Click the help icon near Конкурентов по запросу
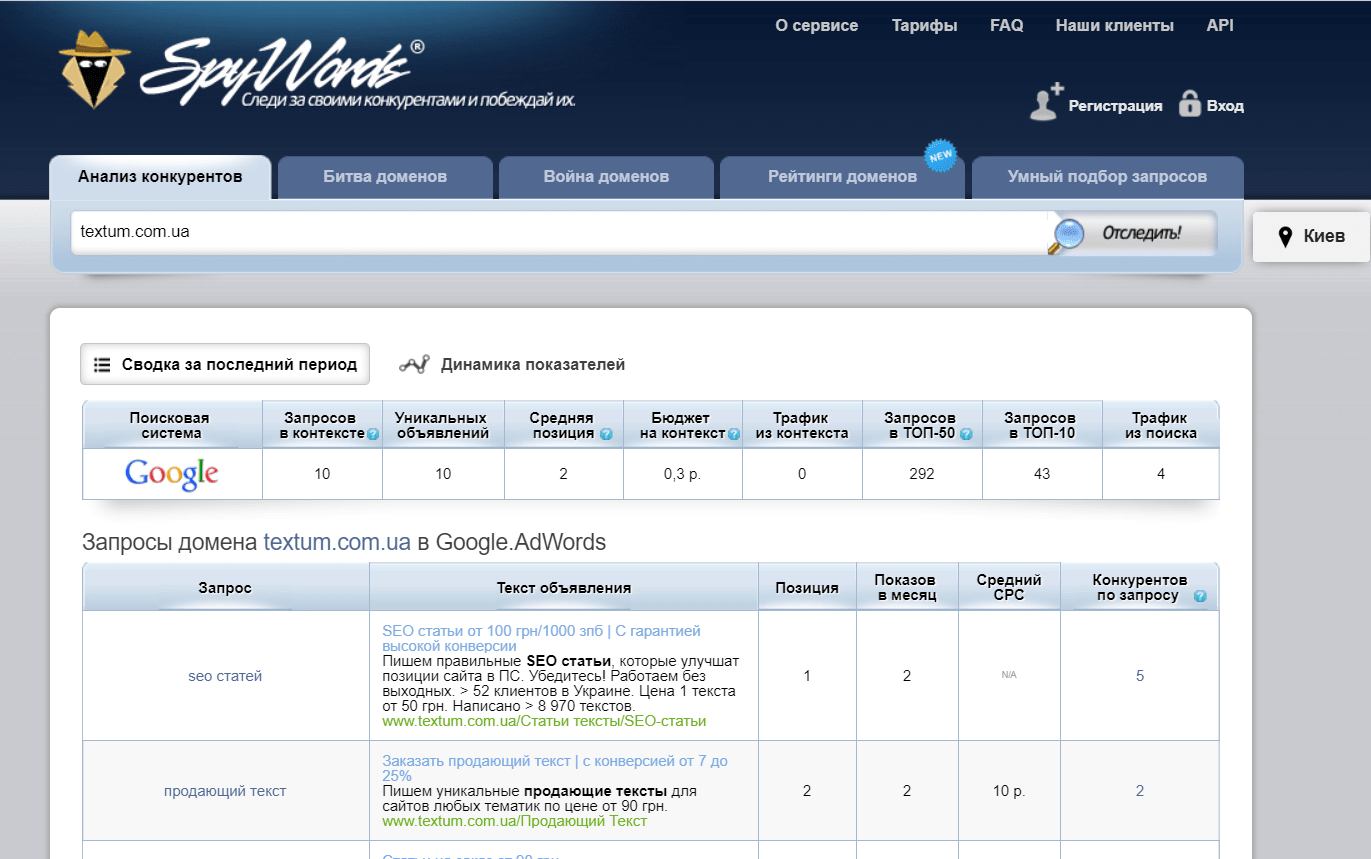 [x=1200, y=596]
